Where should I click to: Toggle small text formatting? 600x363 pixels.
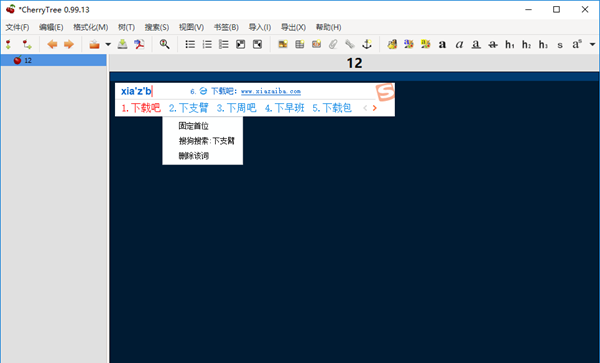tap(560, 45)
